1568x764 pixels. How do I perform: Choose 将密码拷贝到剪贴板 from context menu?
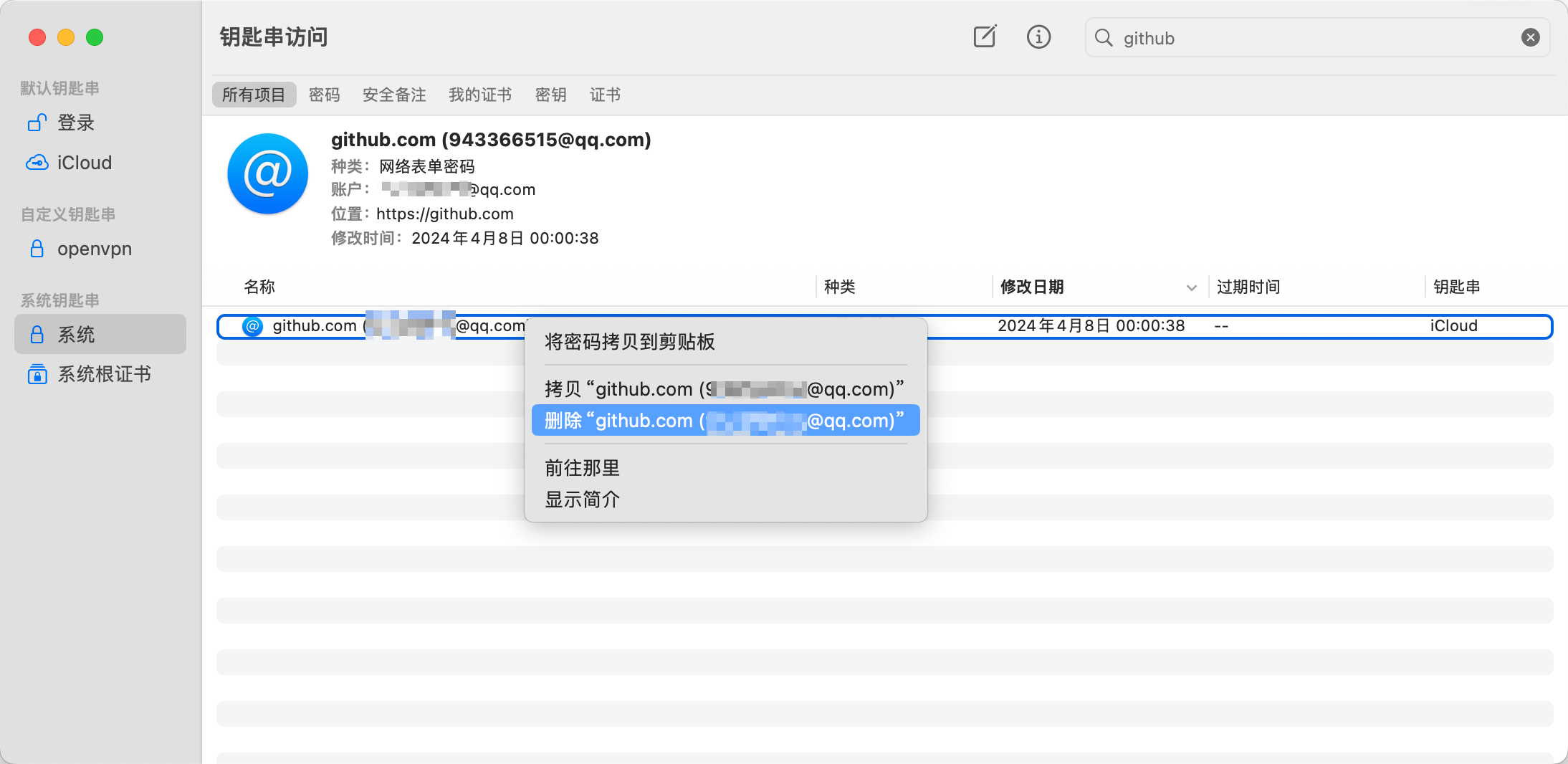tap(726, 342)
